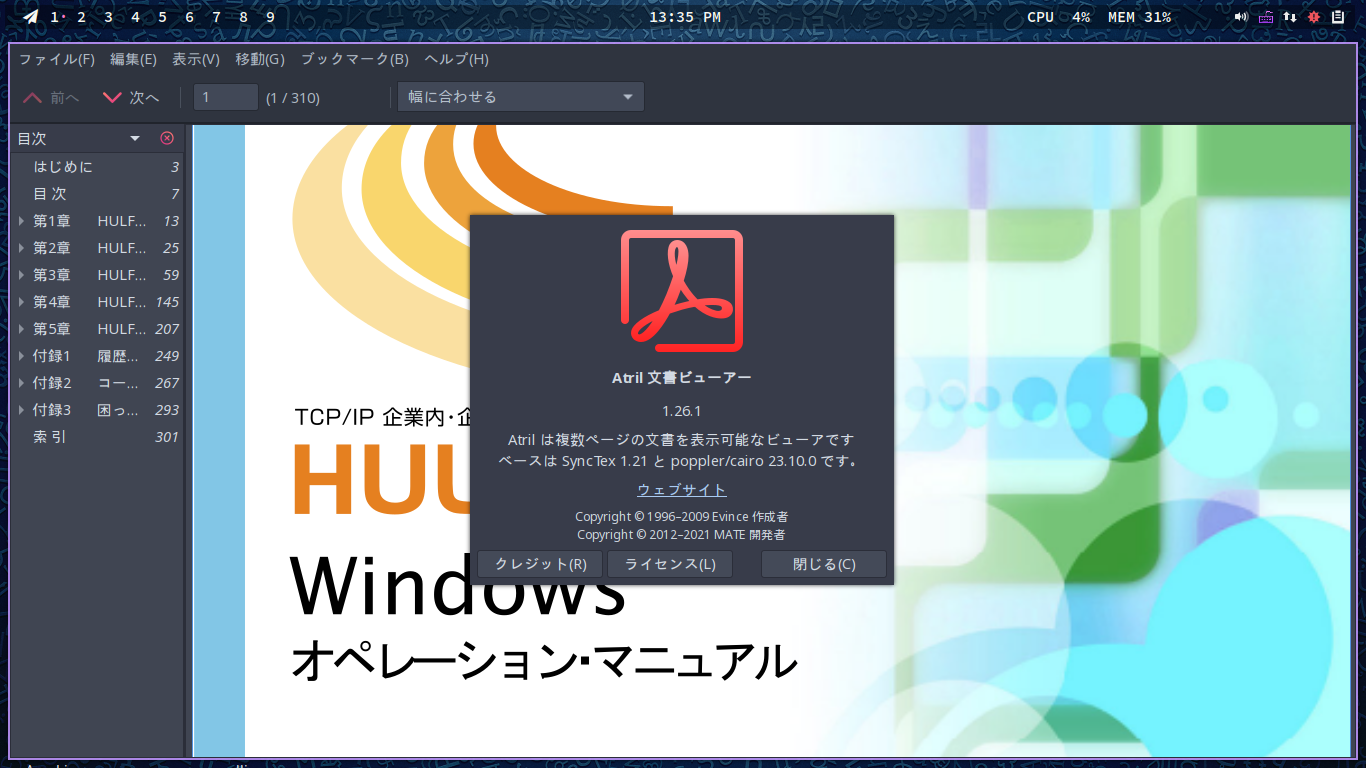Open the 表示(V) menu
The image size is (1366, 768).
click(x=196, y=59)
